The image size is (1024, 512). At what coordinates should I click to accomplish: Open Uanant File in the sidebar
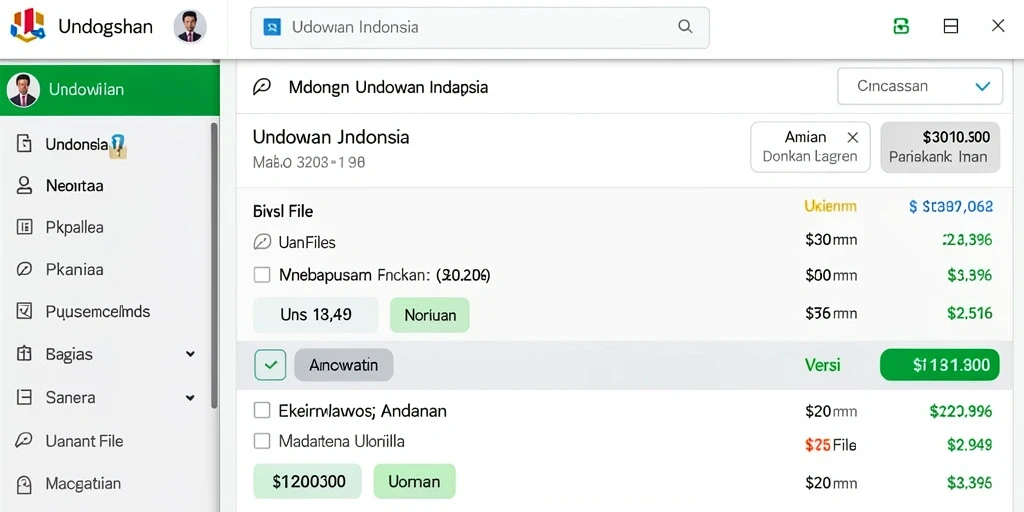[84, 441]
